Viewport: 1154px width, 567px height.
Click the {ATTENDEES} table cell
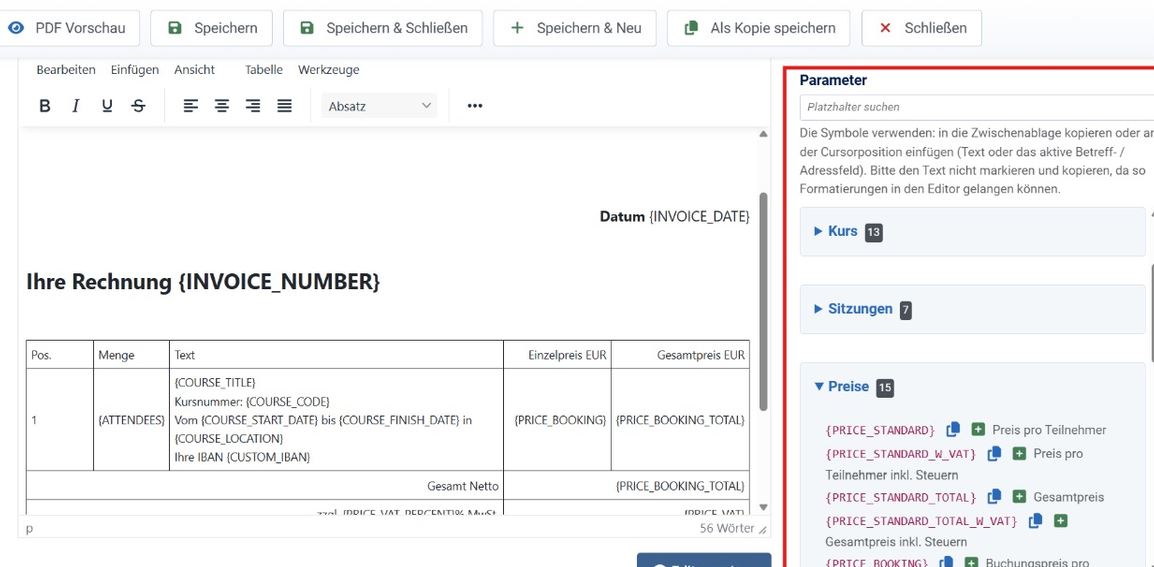[x=131, y=420]
